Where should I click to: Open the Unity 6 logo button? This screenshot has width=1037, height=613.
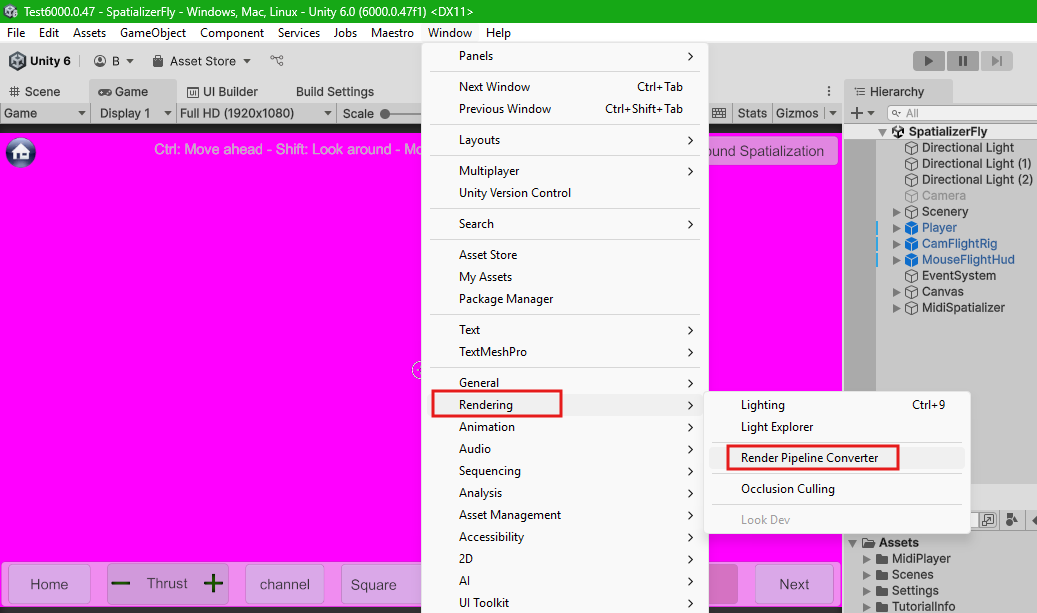40,61
